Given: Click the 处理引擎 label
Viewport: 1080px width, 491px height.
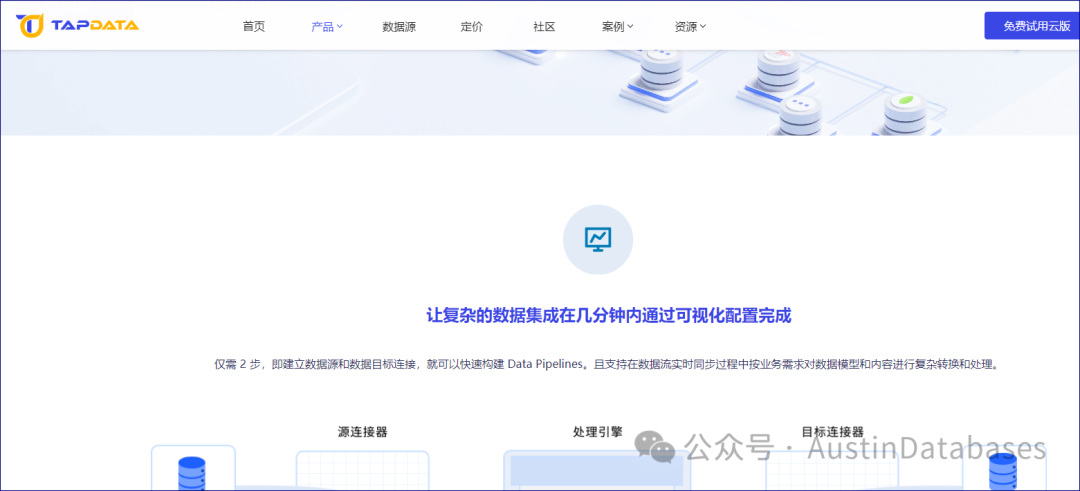Looking at the screenshot, I should [x=598, y=432].
